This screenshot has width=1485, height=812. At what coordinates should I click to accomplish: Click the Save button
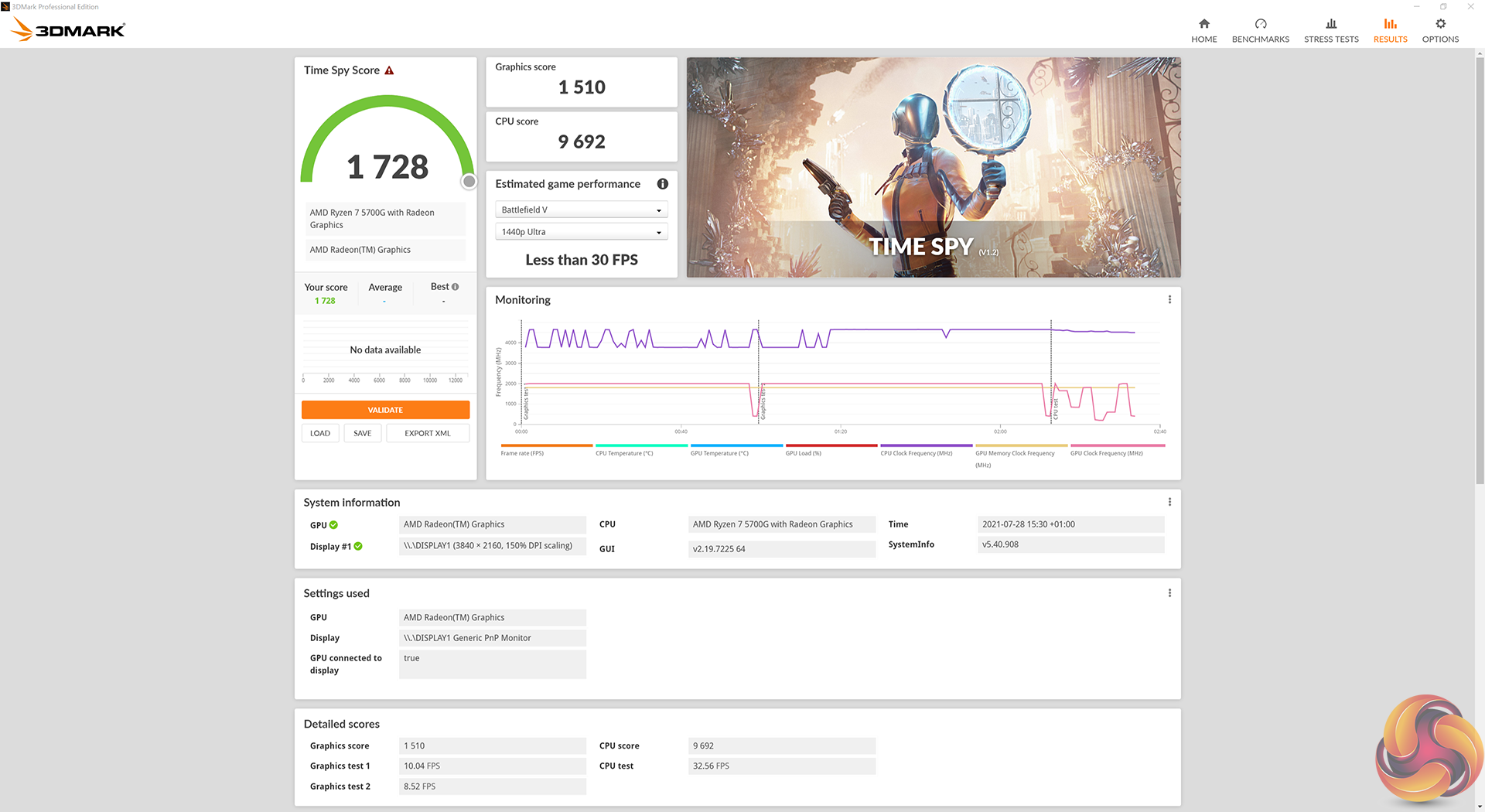(362, 434)
